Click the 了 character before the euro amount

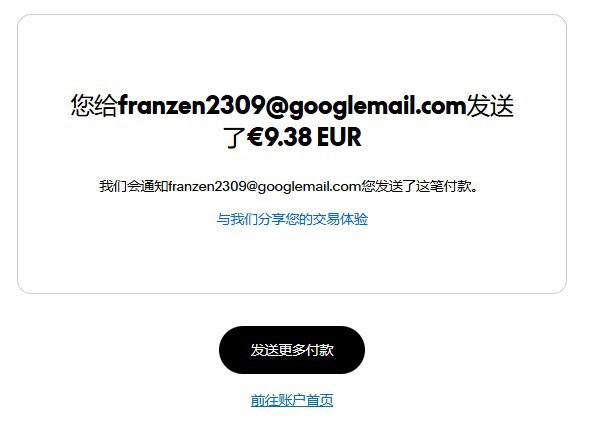click(x=235, y=138)
